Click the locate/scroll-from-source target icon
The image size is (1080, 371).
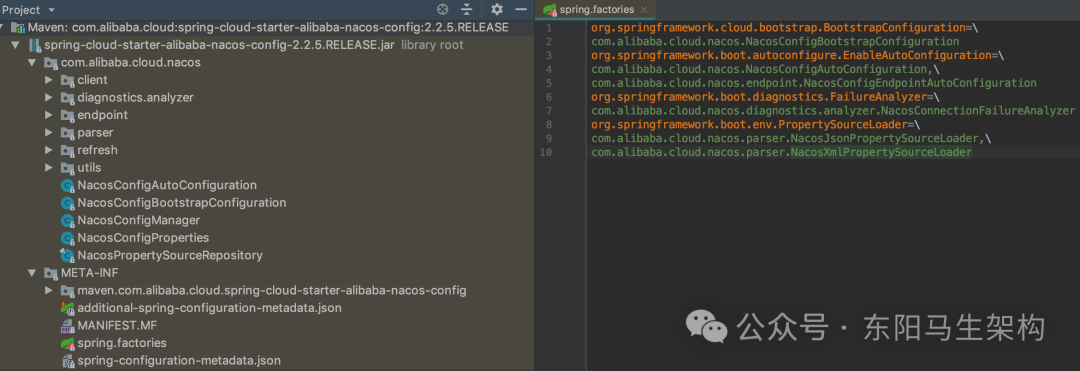click(x=443, y=10)
